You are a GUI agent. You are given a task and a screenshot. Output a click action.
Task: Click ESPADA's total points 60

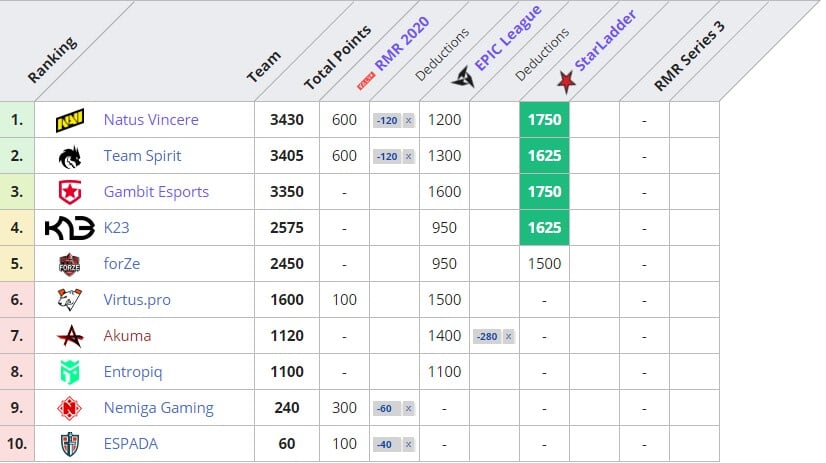pyautogui.click(x=287, y=444)
